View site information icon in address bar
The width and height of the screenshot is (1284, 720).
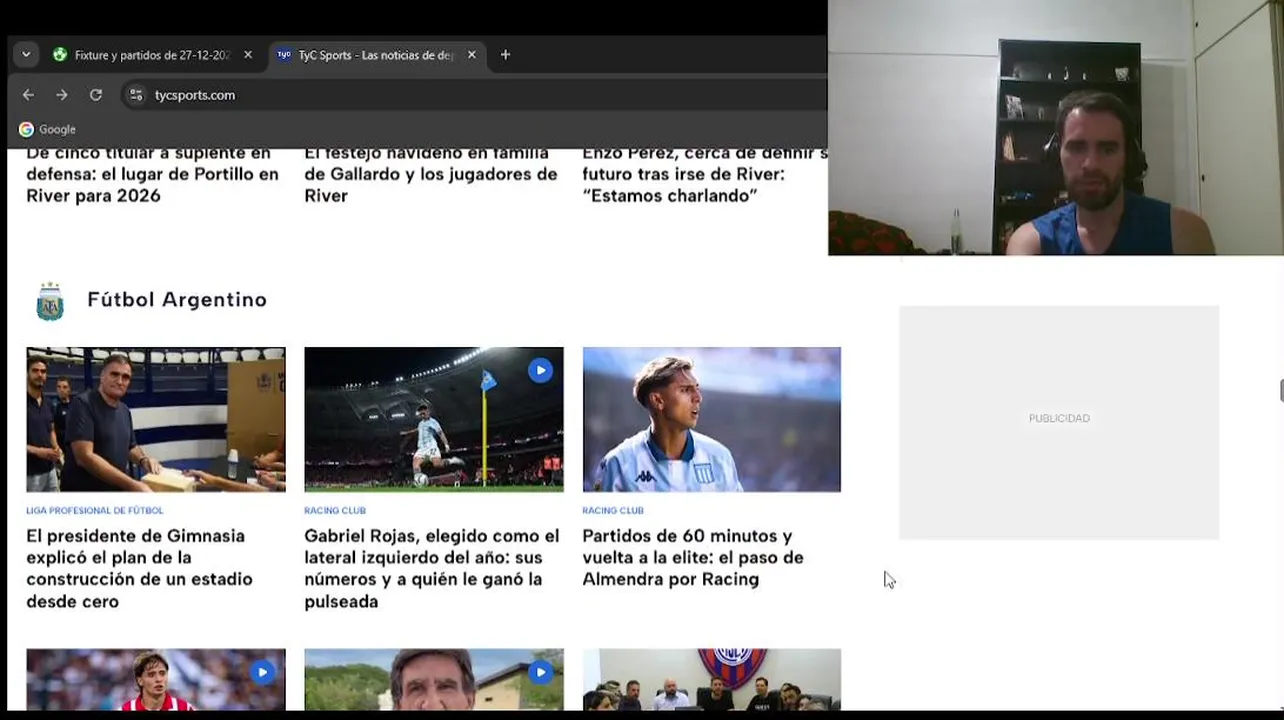pyautogui.click(x=137, y=95)
